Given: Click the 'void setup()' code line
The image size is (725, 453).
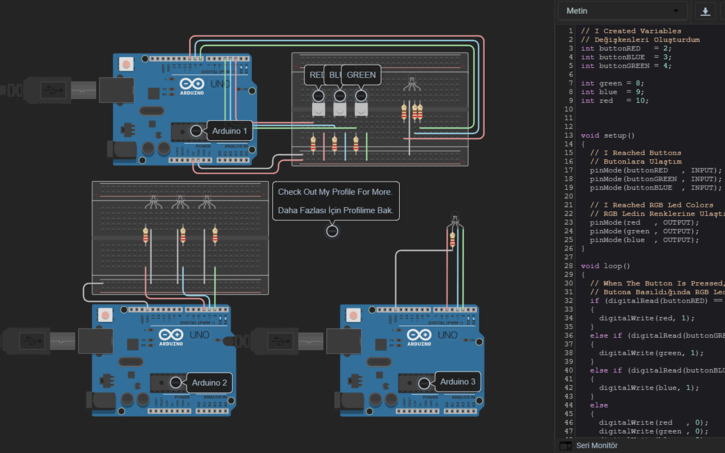Looking at the screenshot, I should click(x=608, y=134).
